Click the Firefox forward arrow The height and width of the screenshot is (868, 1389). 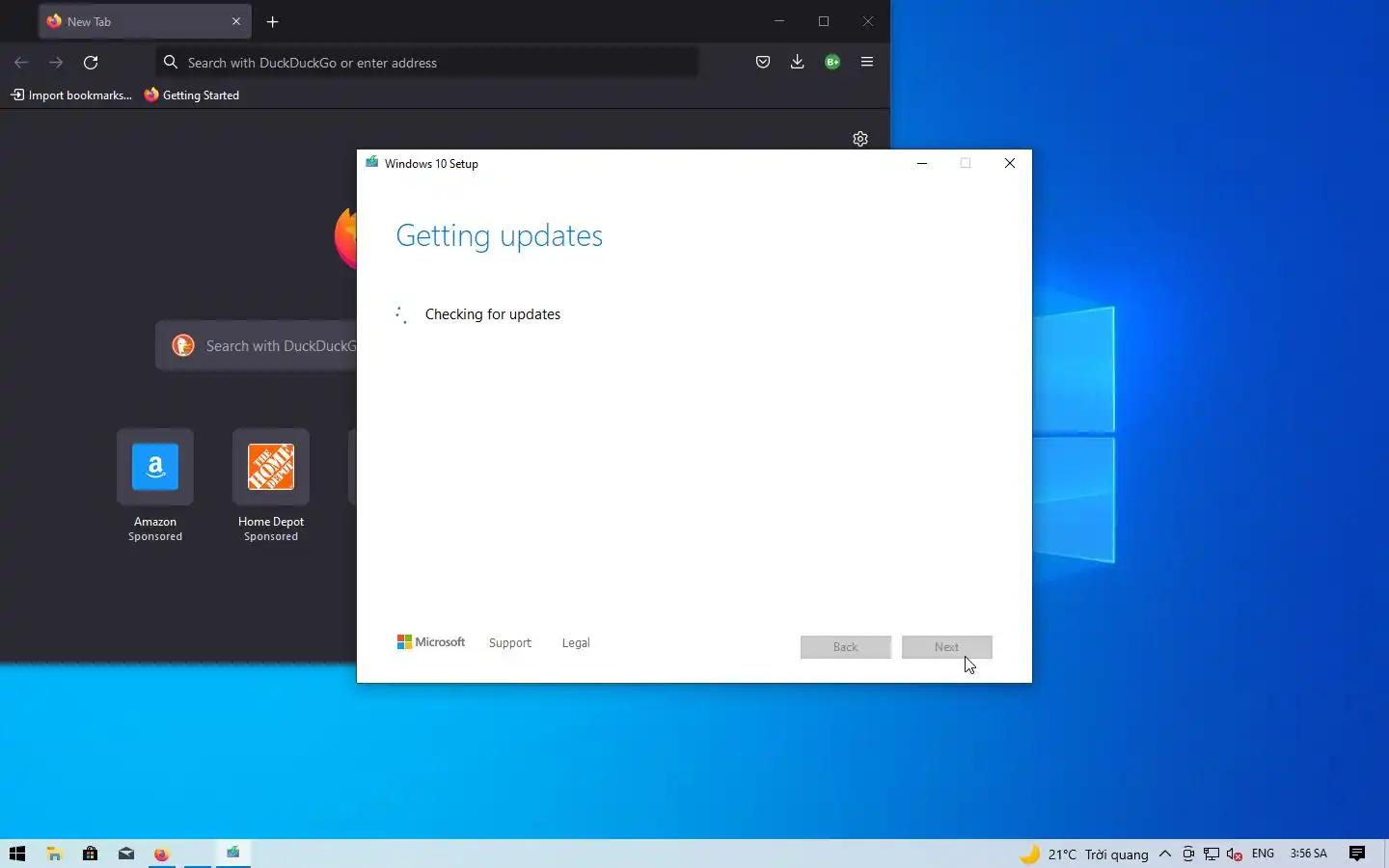coord(56,63)
